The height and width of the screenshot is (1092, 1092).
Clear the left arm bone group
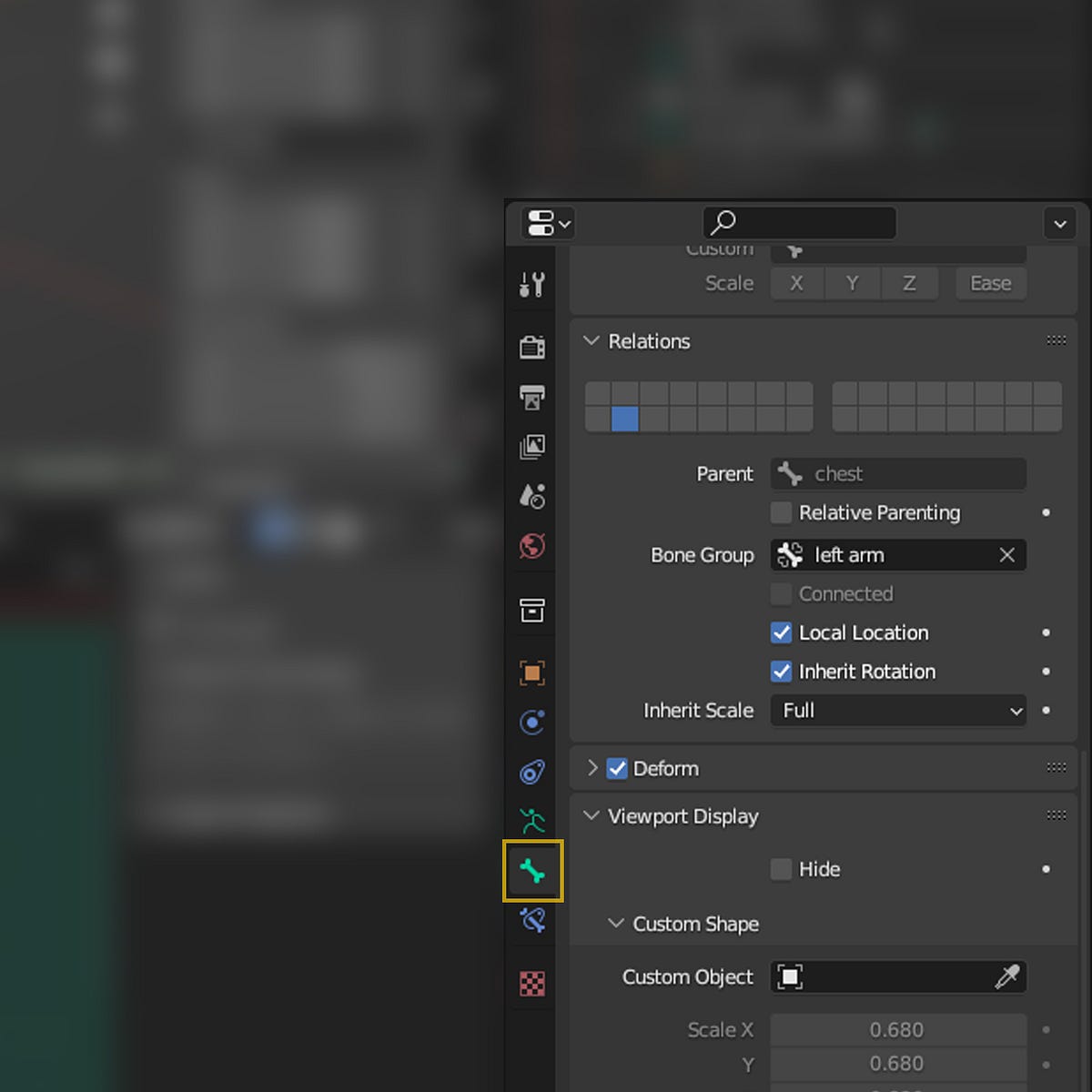[x=1006, y=555]
